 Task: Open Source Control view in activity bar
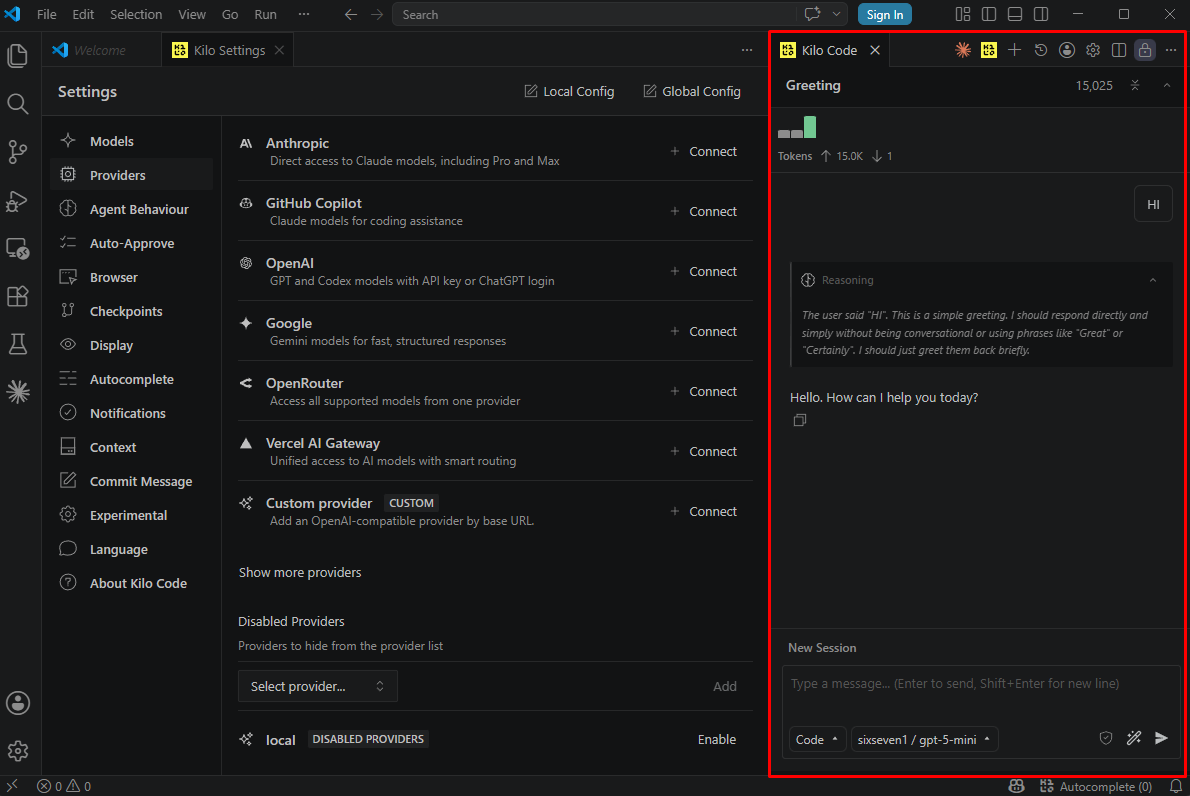tap(17, 152)
